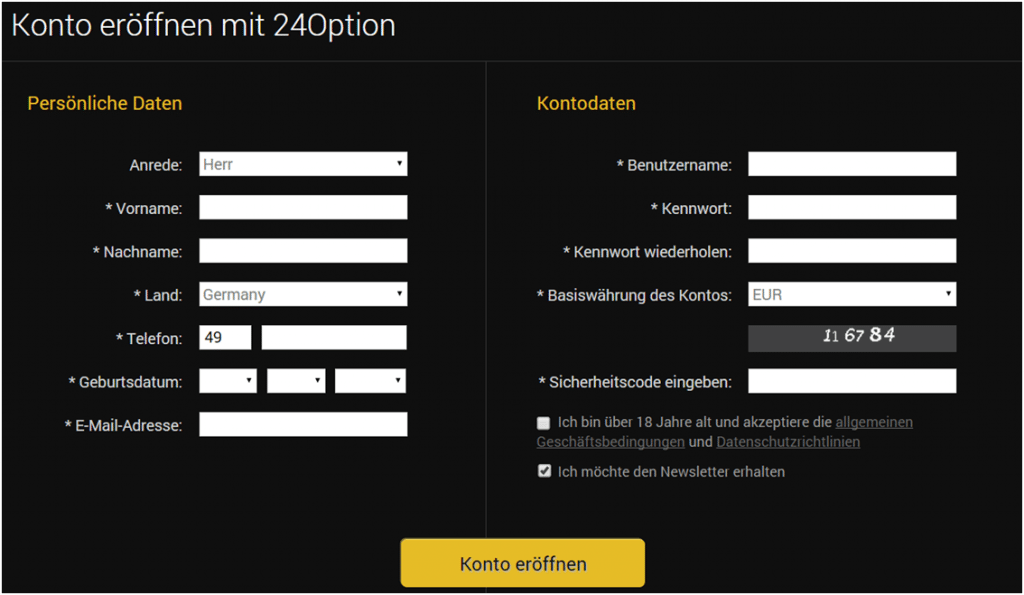Check the over 18 years acceptance checkbox
This screenshot has width=1024, height=595.
pyautogui.click(x=543, y=423)
